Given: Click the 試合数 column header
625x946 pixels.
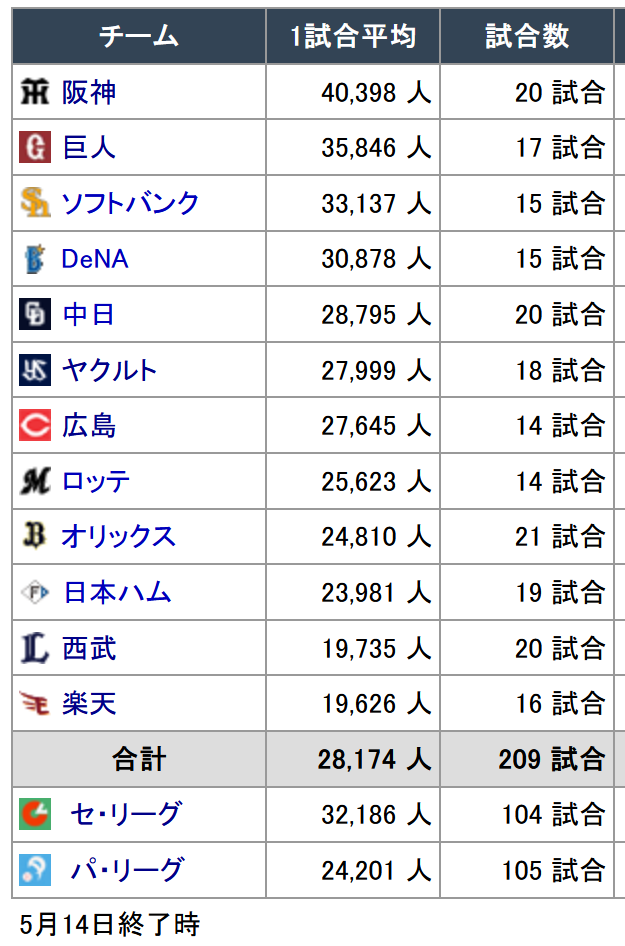Looking at the screenshot, I should (527, 36).
